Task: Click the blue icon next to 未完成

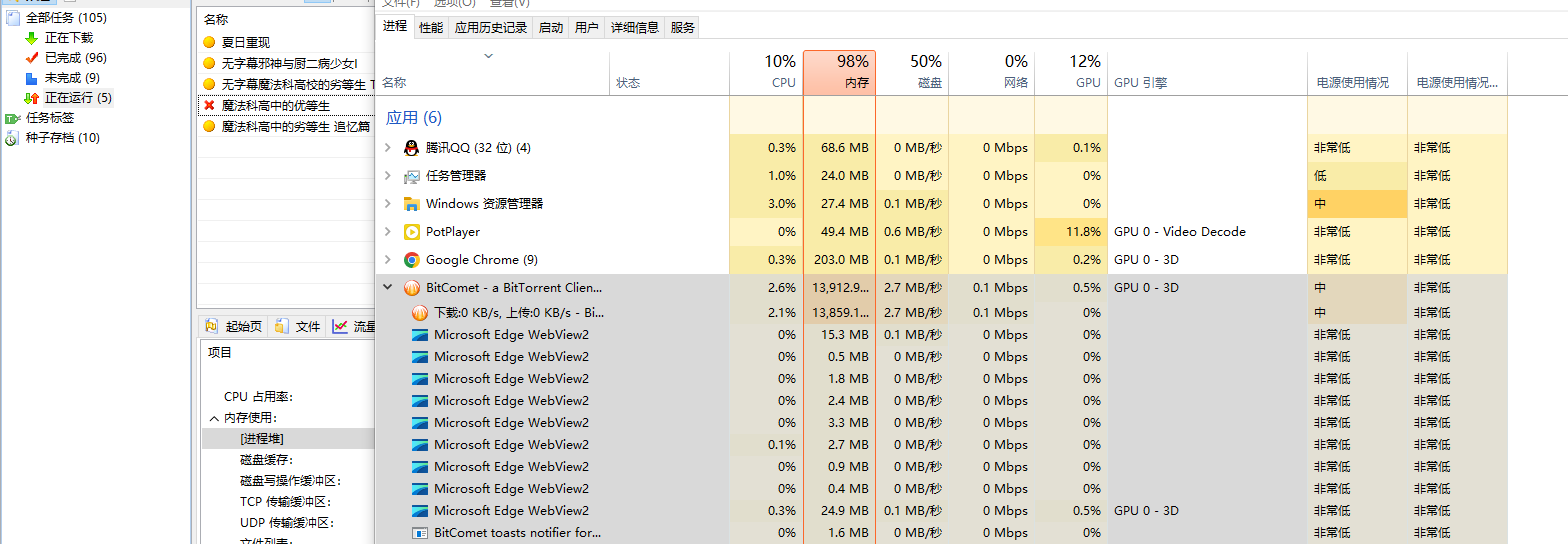Action: click(32, 78)
